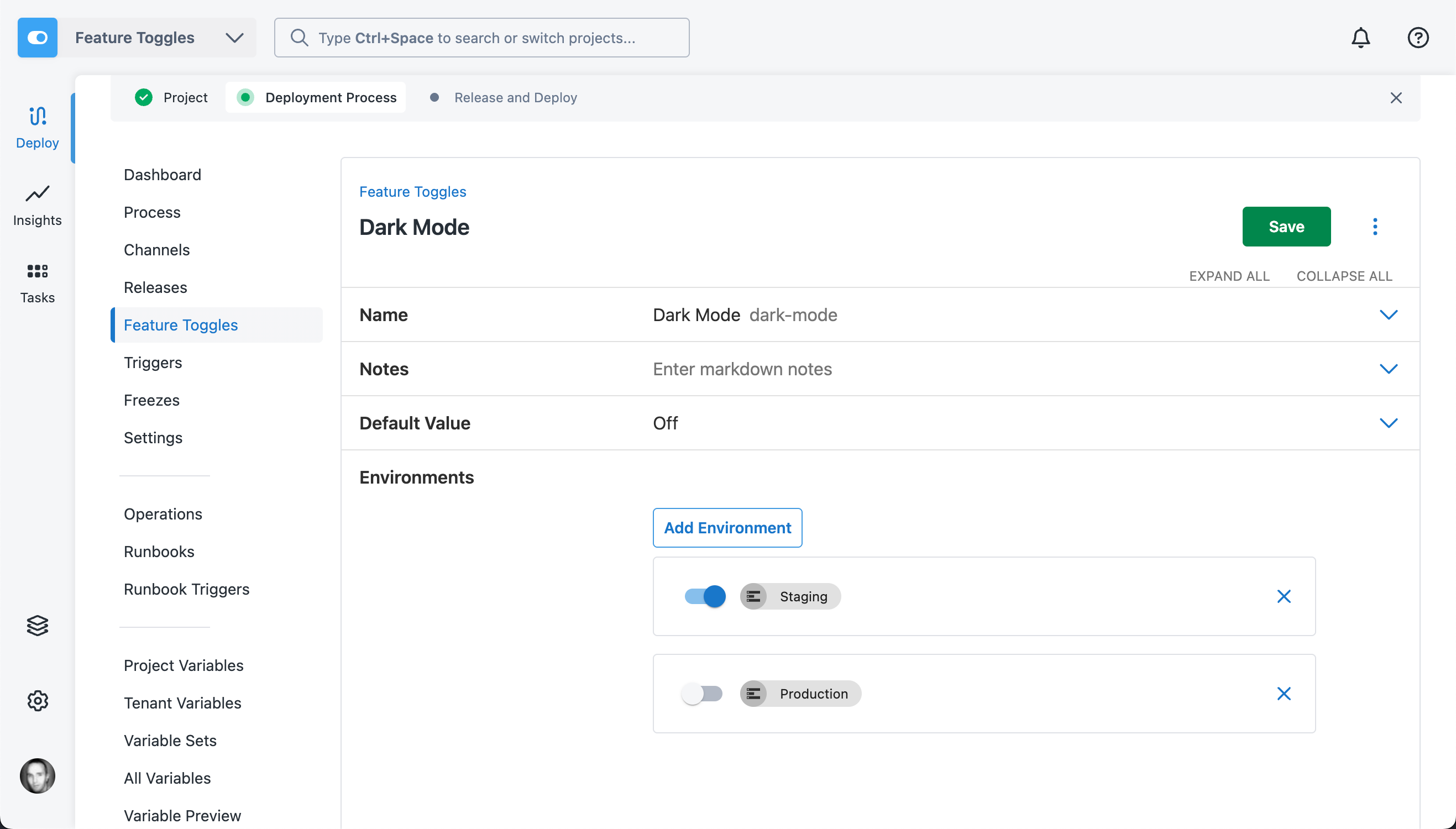Open the Deploy section icon
Viewport: 1456px width, 829px height.
38,116
